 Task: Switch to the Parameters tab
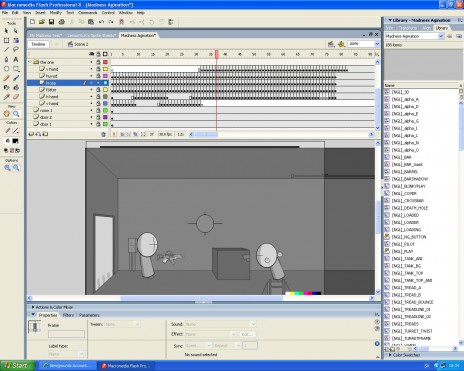pos(89,315)
